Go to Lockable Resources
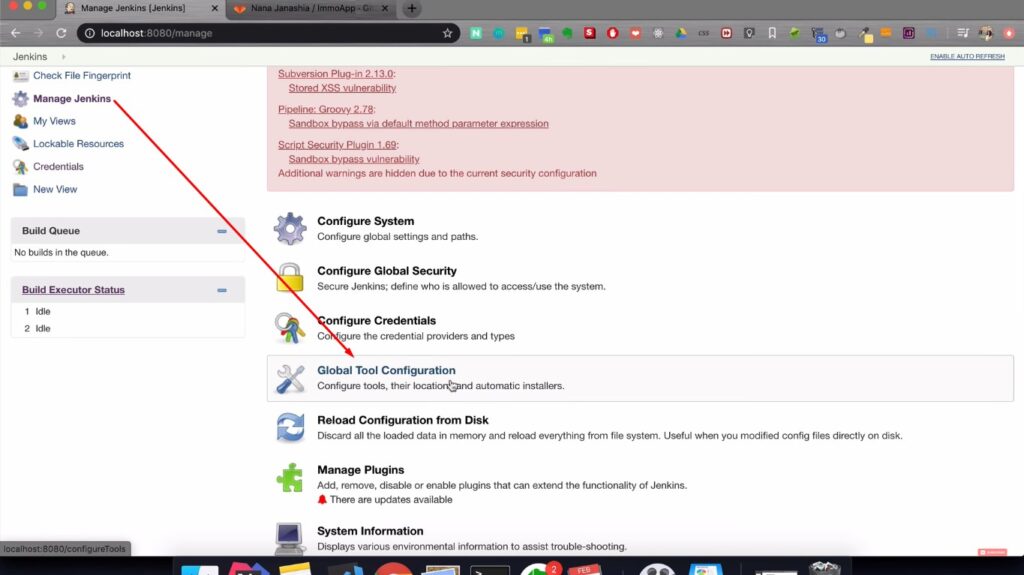 click(x=78, y=144)
